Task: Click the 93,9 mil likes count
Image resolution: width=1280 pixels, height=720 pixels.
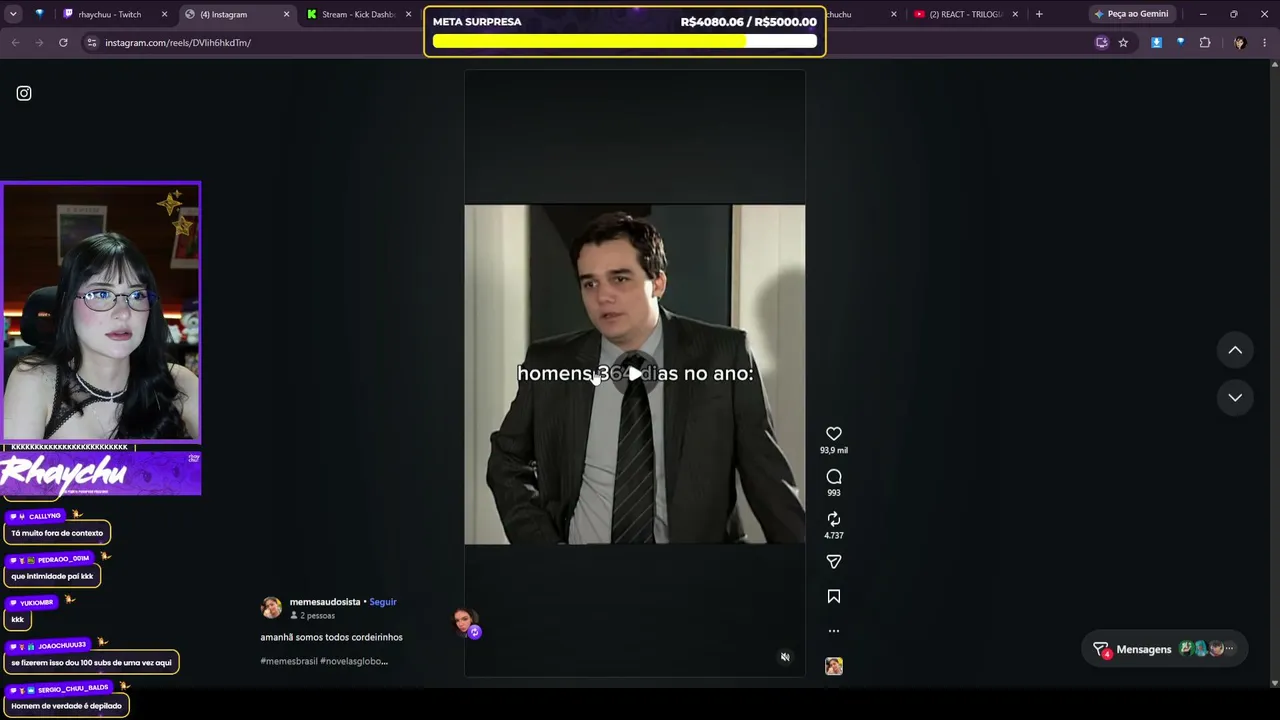Action: pyautogui.click(x=834, y=451)
